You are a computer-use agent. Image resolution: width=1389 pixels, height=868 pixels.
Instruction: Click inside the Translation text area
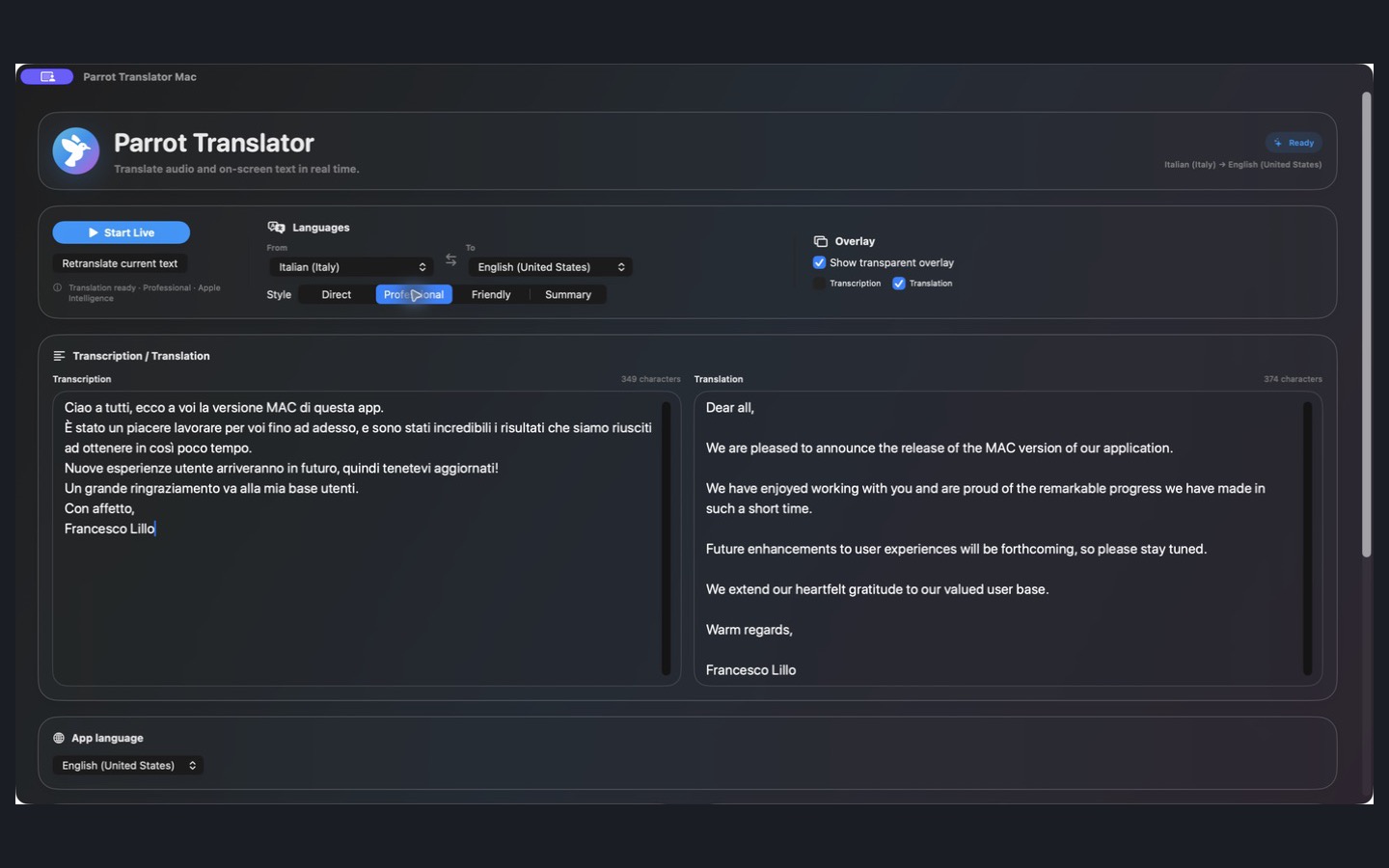click(x=1008, y=538)
